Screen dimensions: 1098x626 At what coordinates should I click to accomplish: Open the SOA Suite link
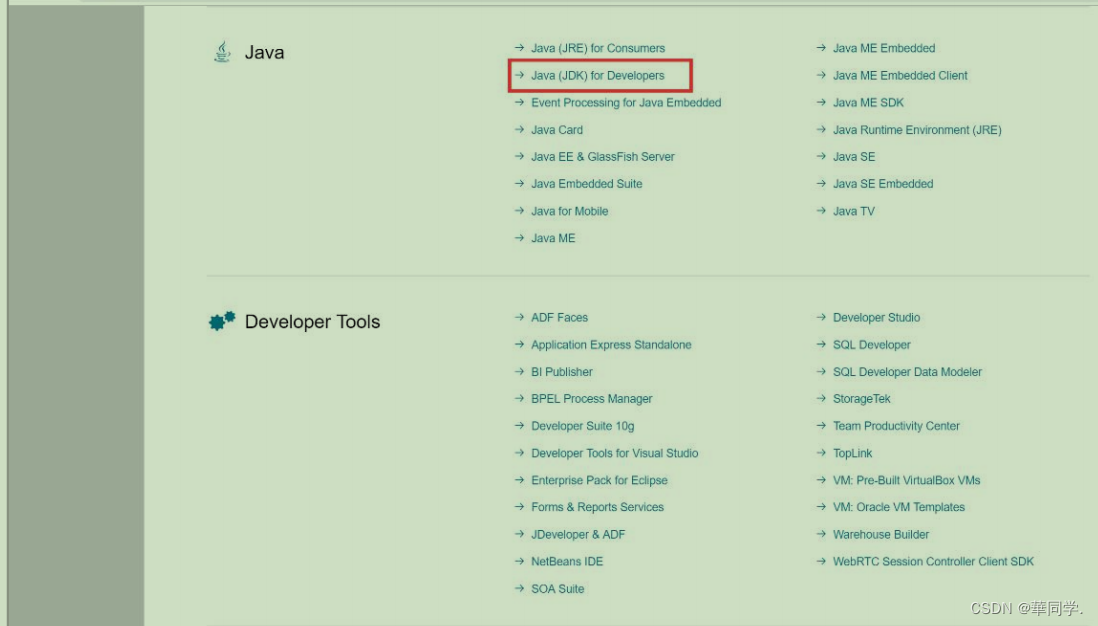pyautogui.click(x=557, y=589)
